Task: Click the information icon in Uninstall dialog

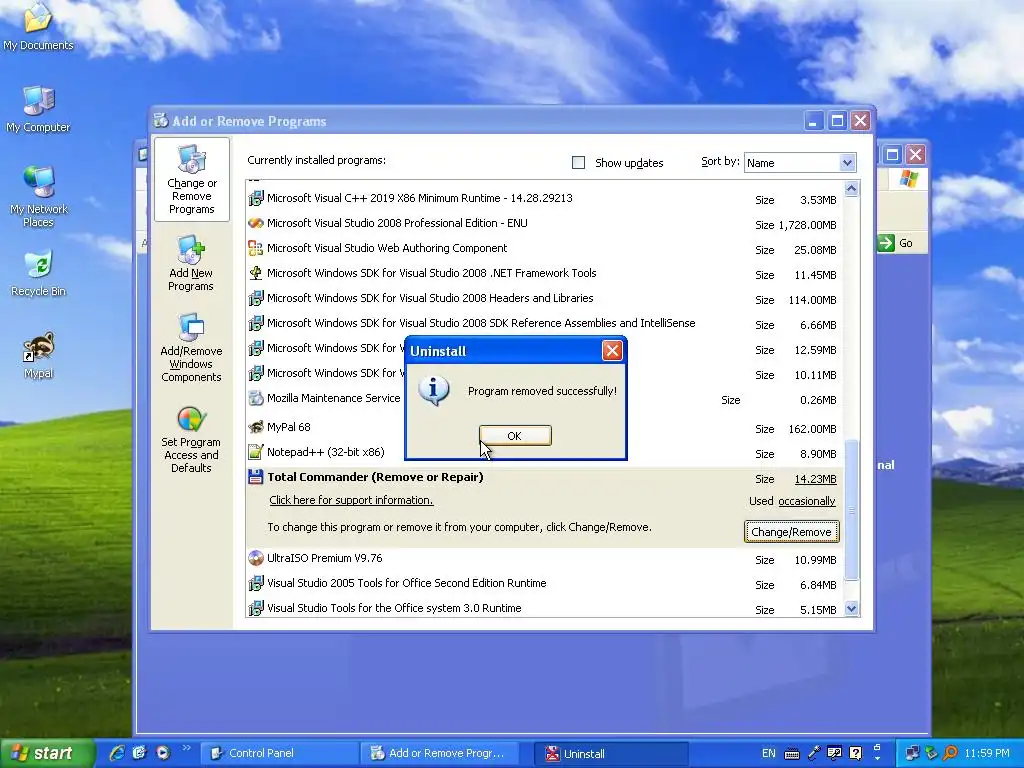Action: click(x=434, y=391)
